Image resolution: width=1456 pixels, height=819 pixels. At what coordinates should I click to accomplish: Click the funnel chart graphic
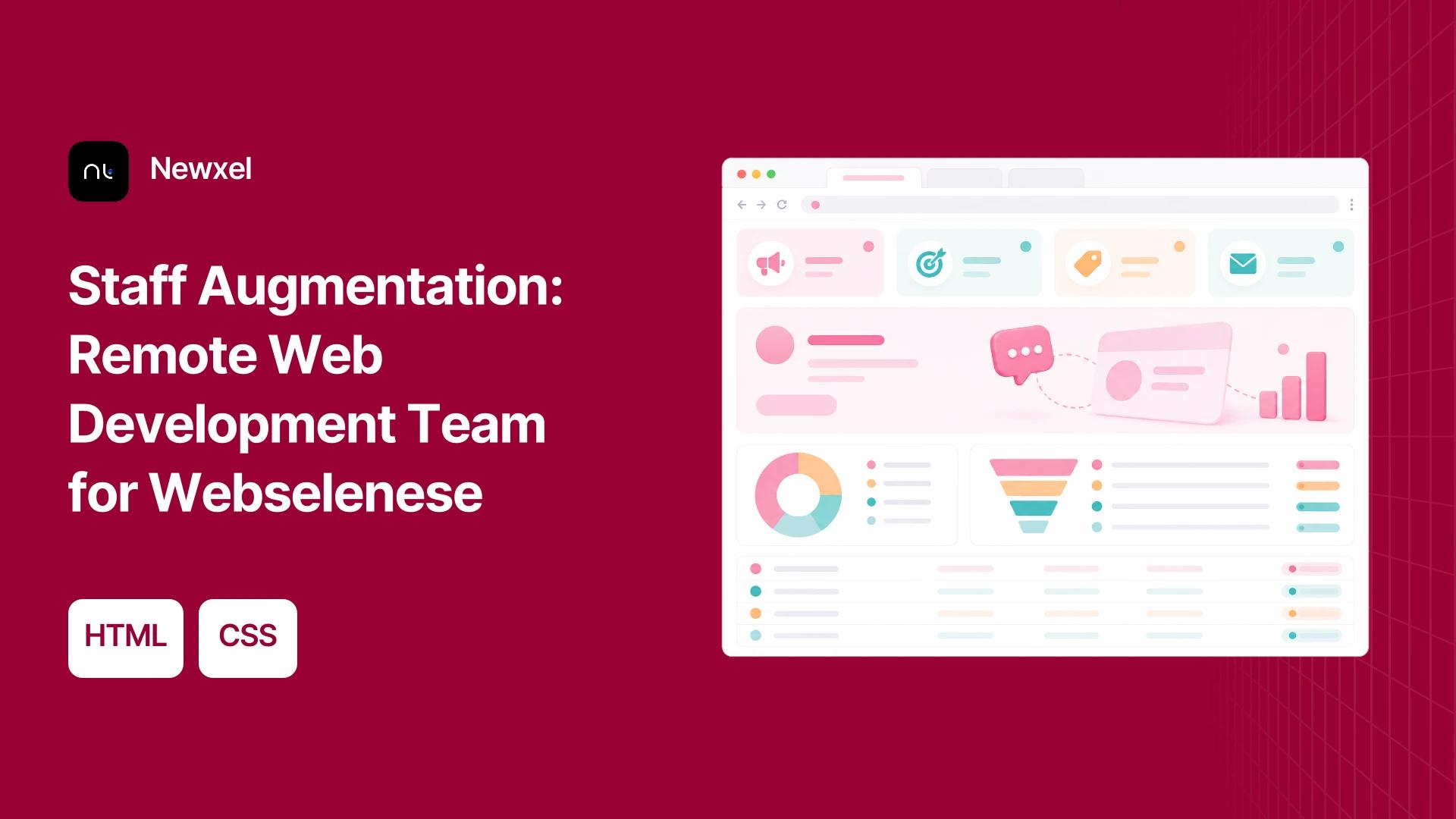(1033, 496)
